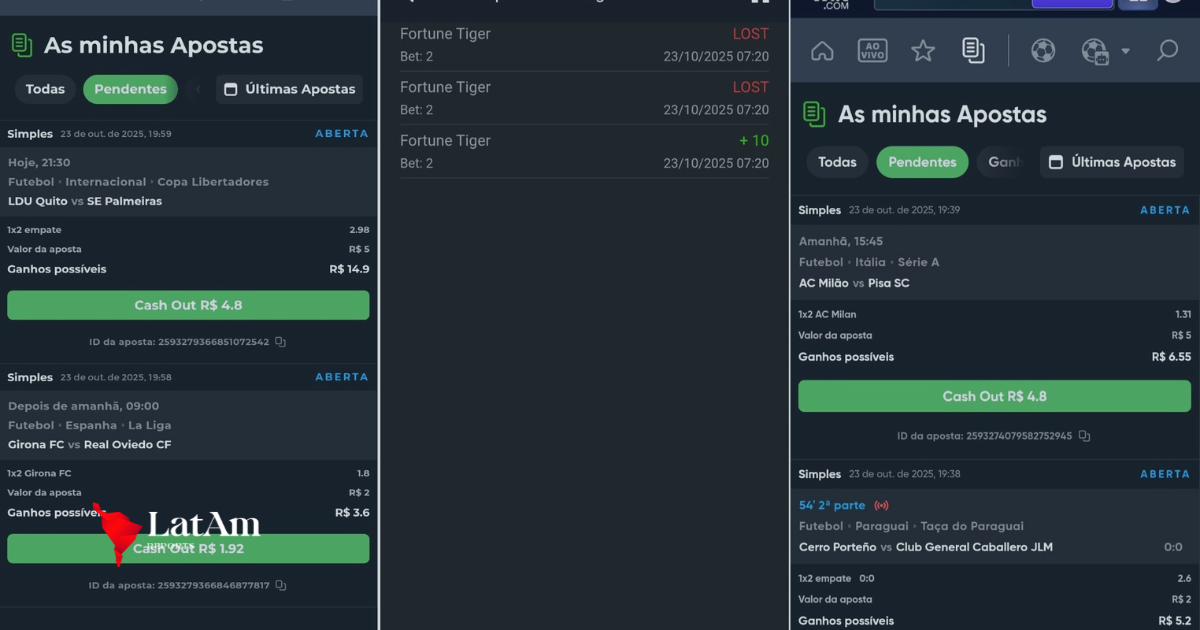This screenshot has width=1200, height=630.
Task: Switch to the partially hidden Ganh tab
Action: click(x=1004, y=162)
